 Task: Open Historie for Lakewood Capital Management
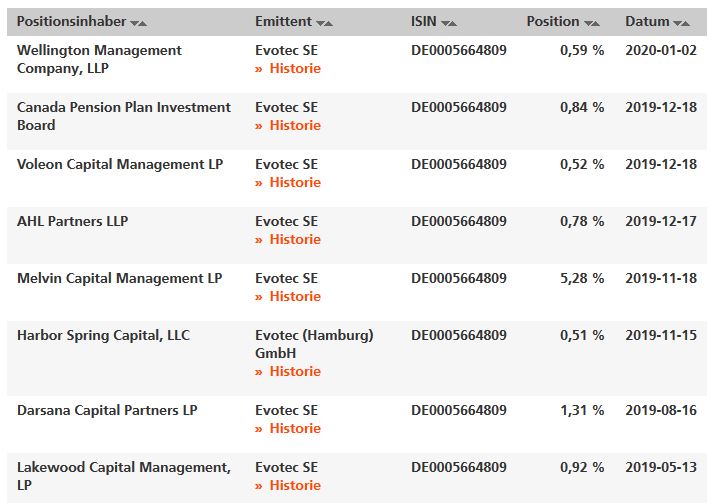(294, 486)
